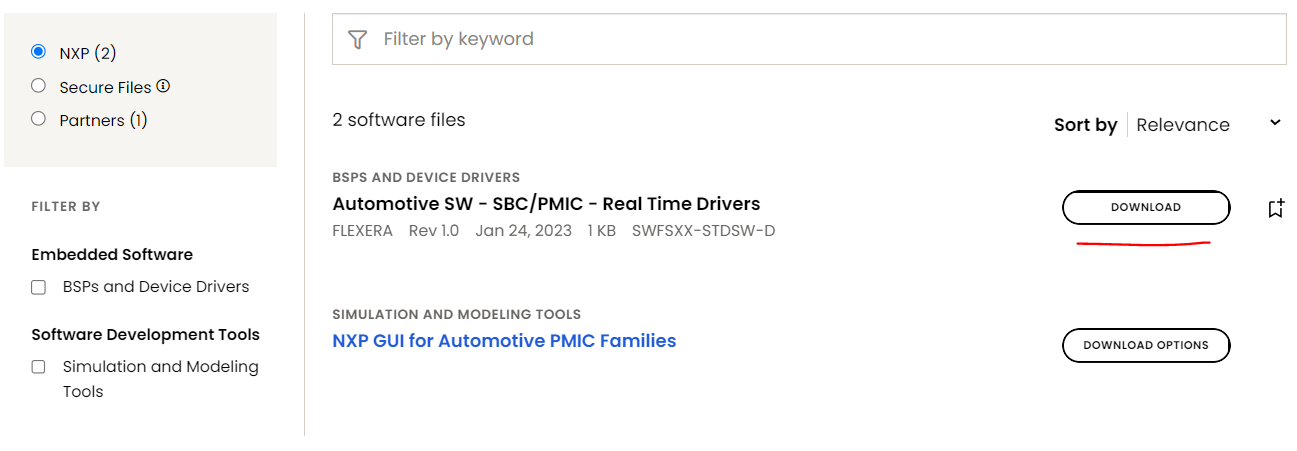Click the Automotive SW - SBC/PMIC title

tap(546, 204)
